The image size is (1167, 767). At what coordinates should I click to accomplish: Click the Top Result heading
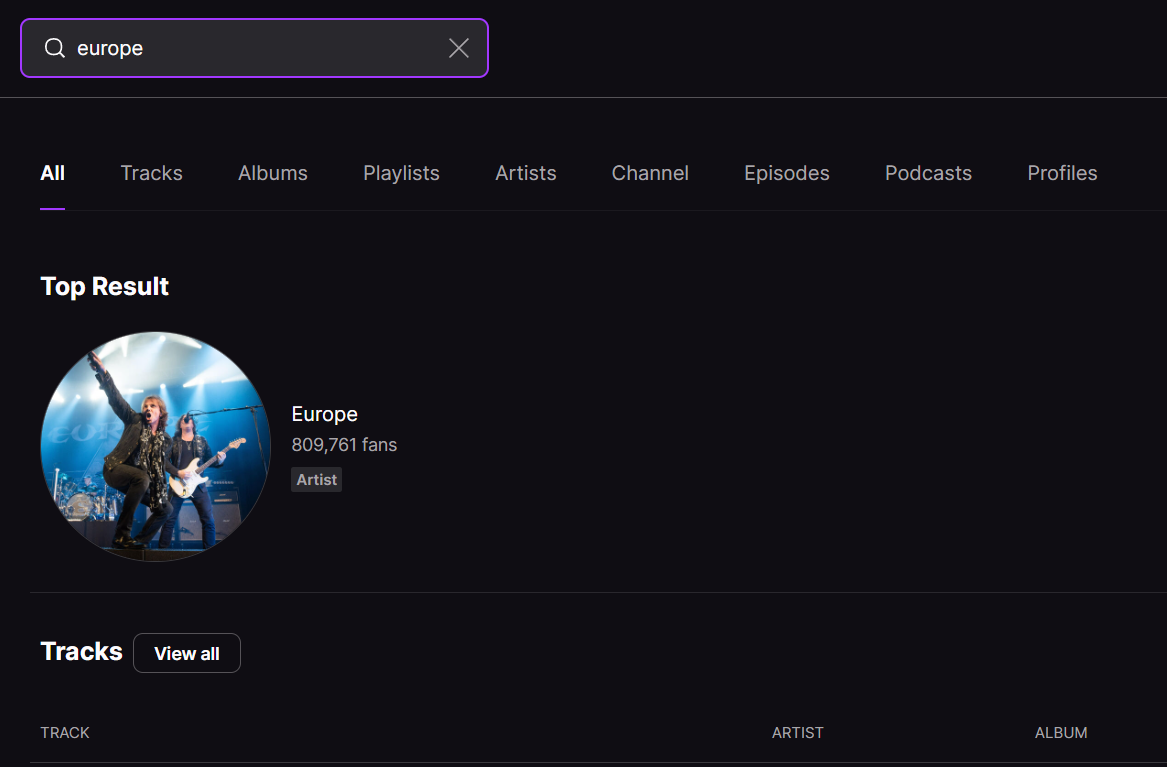tap(105, 286)
